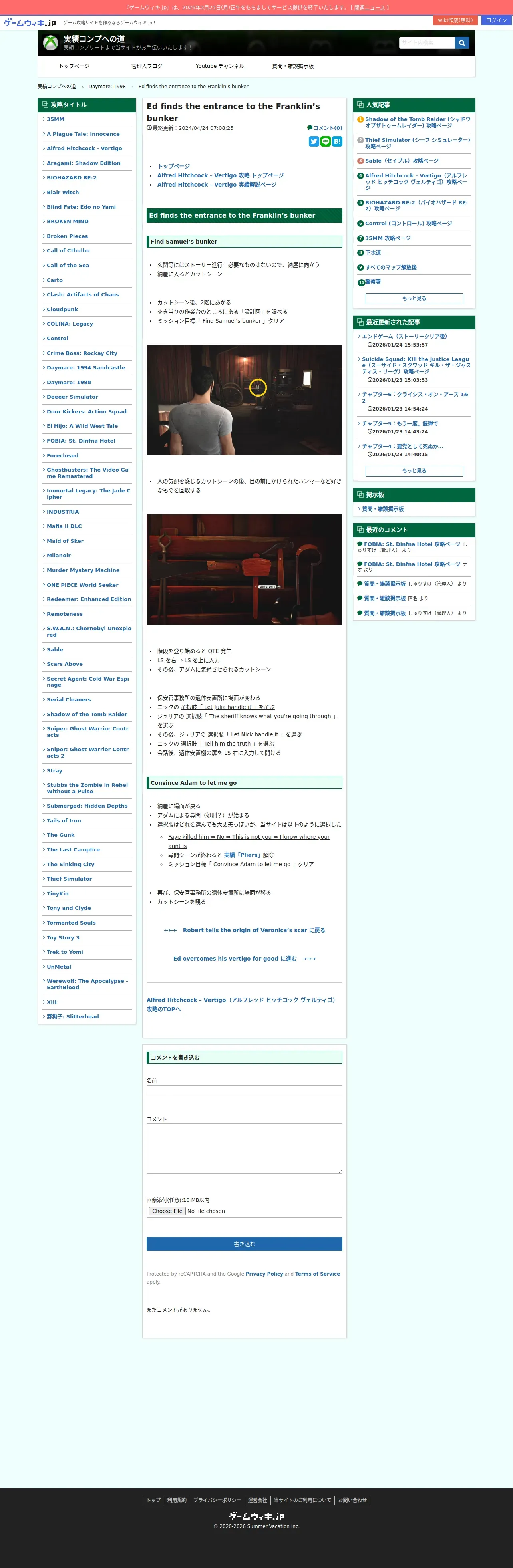Click もっと見る under 人気記事
Viewport: 513px width, 1568px height.
coord(414,298)
